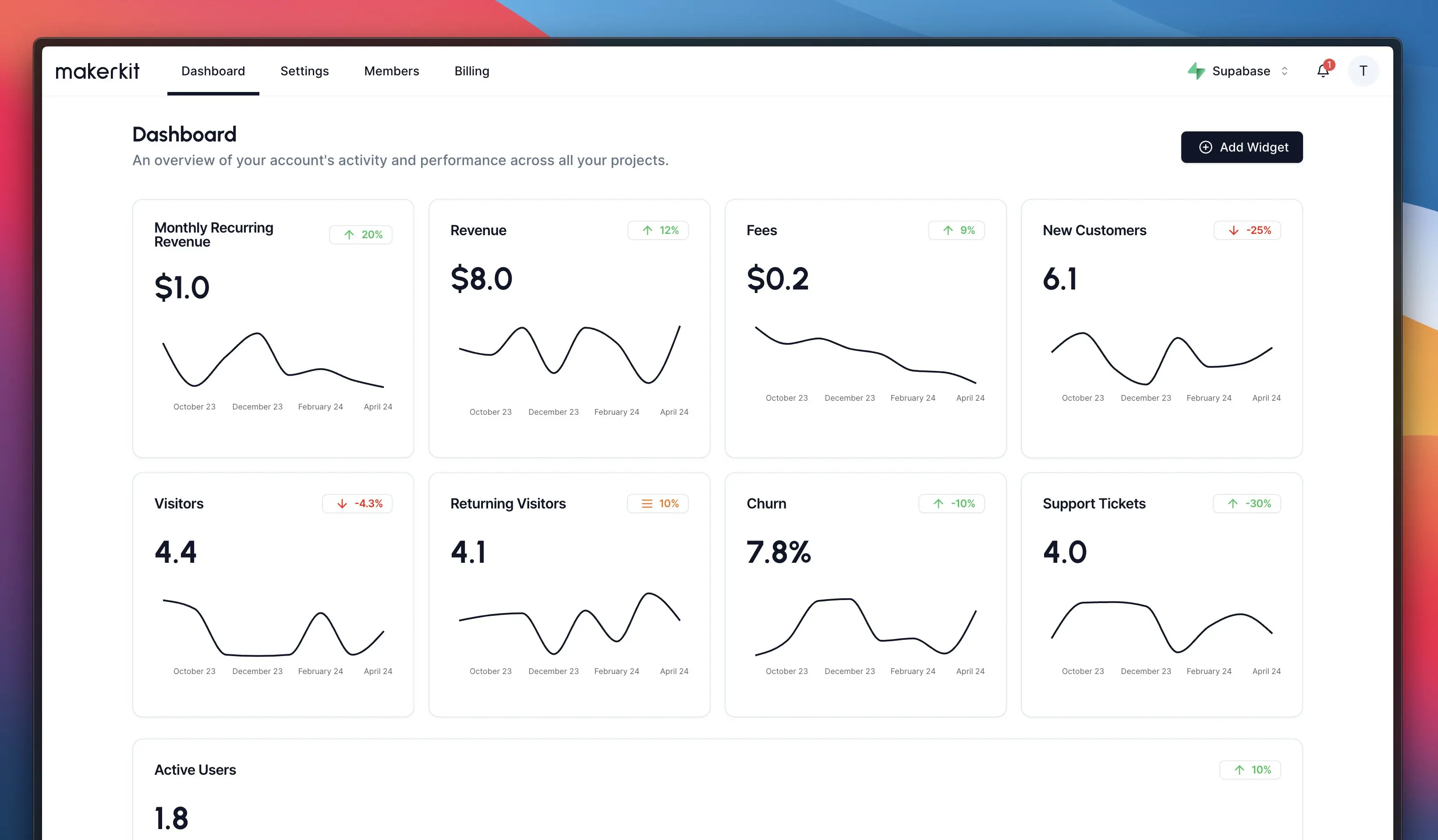Click the Churn card's 7.8% value
Image resolution: width=1438 pixels, height=840 pixels.
(778, 552)
